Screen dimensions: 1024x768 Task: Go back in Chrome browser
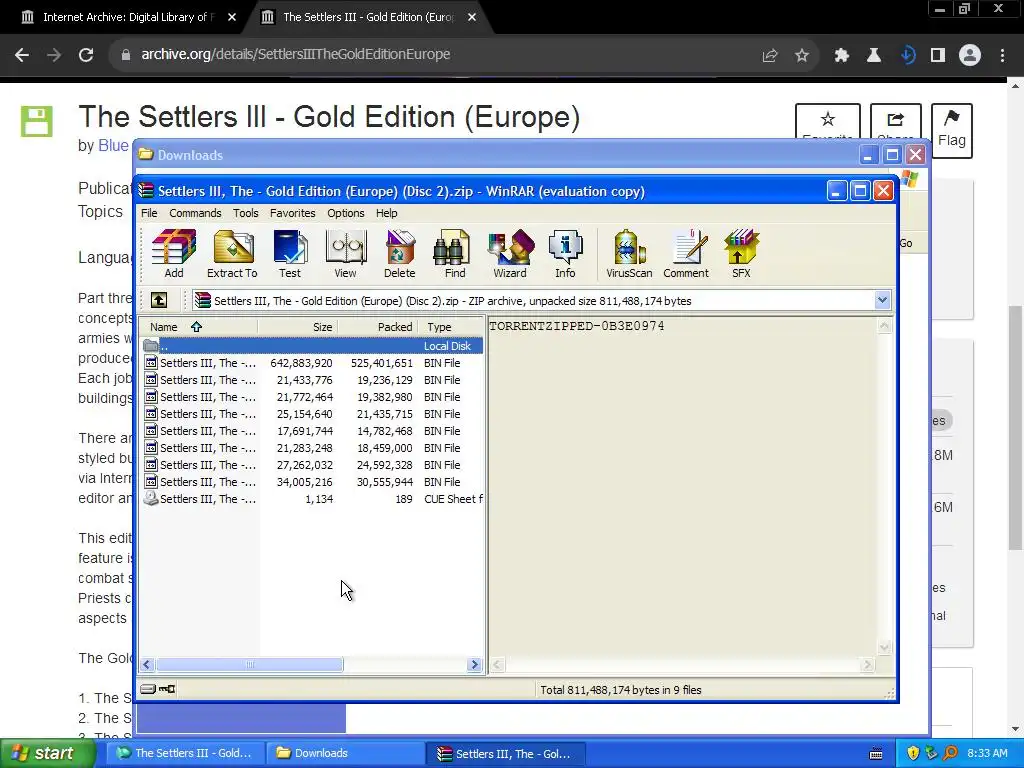point(22,55)
